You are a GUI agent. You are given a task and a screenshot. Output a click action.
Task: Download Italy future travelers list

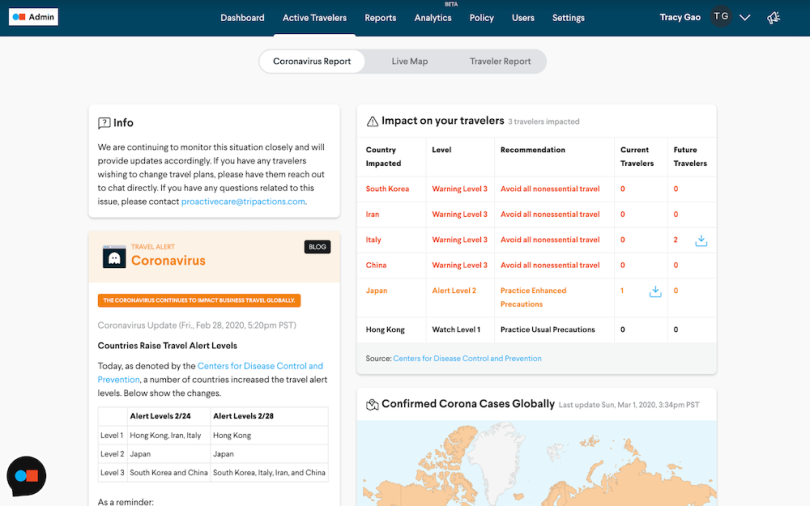[701, 240]
